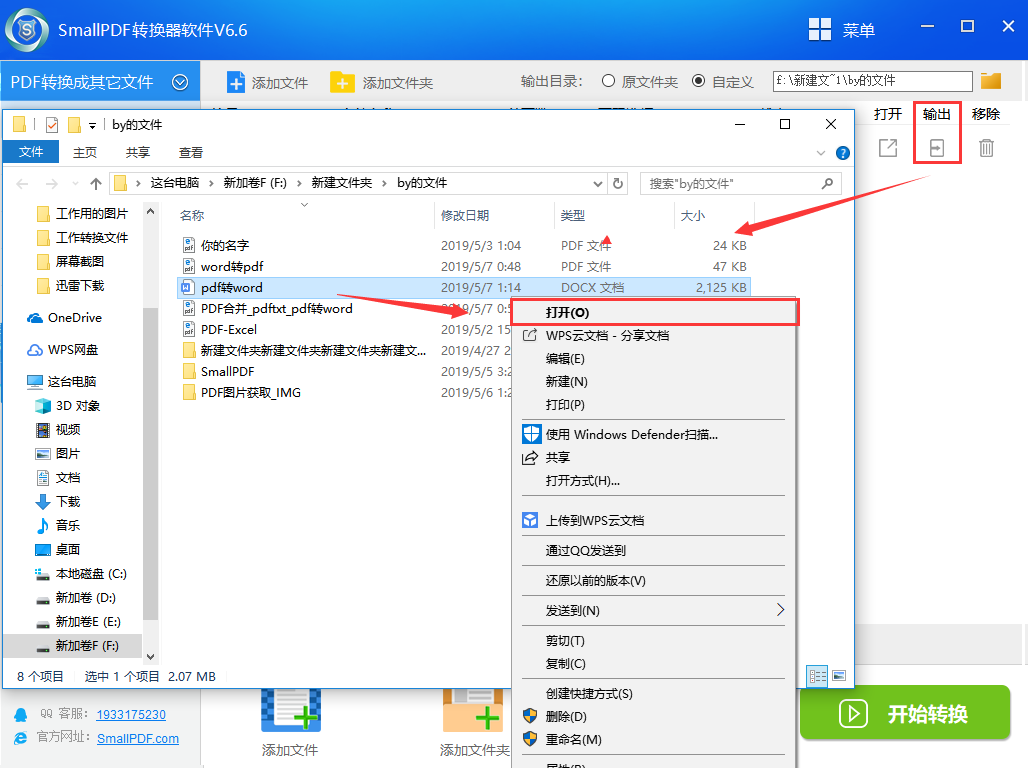Click large 添加文件 icon at bottom
Screen dimensions: 1028x768
290,710
